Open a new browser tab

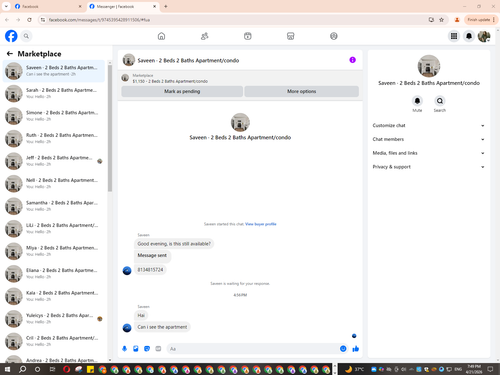coord(166,6)
